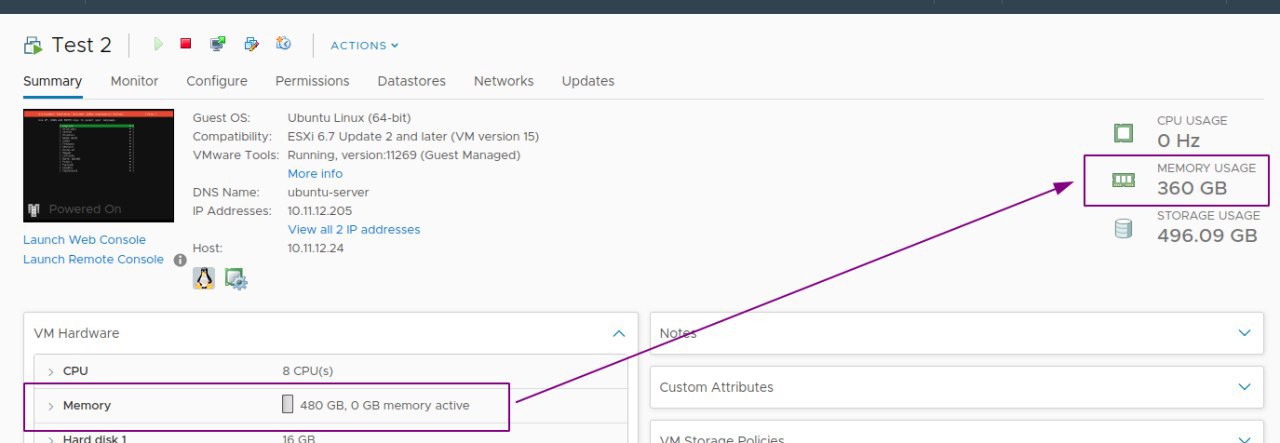1280x443 pixels.
Task: Click the Take Snapshot toolbar icon
Action: tap(283, 44)
